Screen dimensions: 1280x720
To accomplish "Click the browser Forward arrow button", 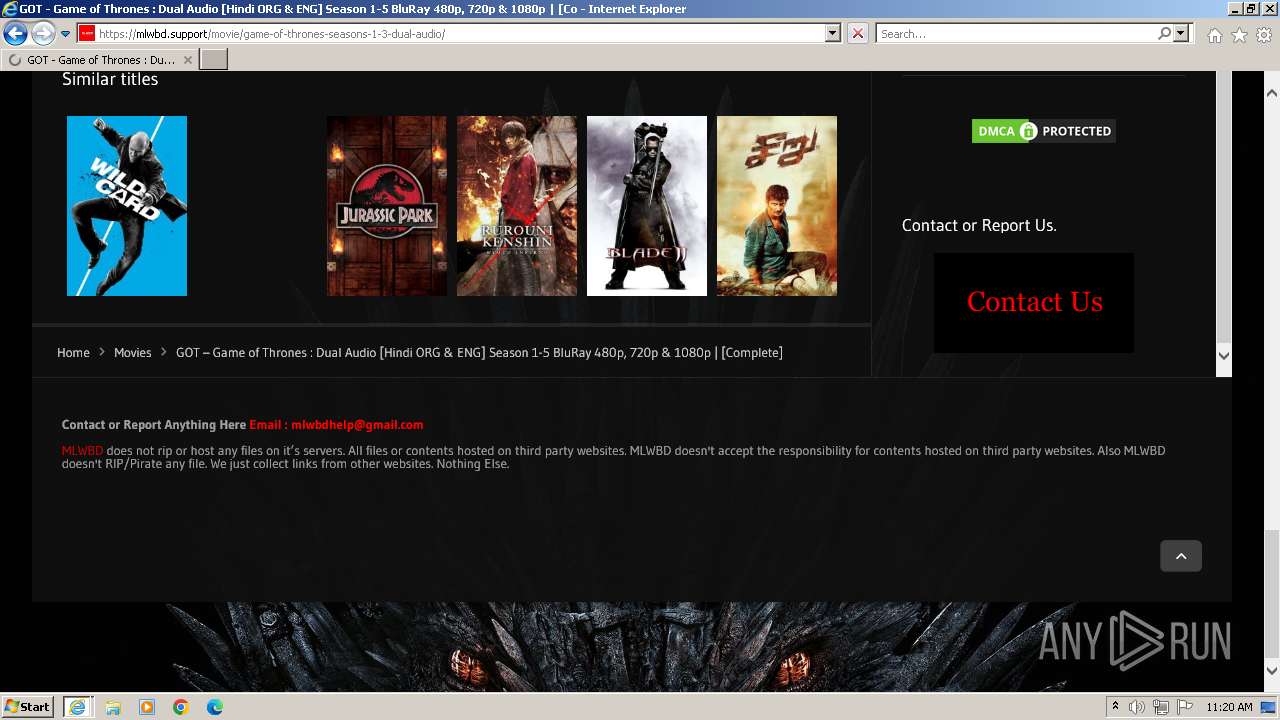I will pos(42,34).
